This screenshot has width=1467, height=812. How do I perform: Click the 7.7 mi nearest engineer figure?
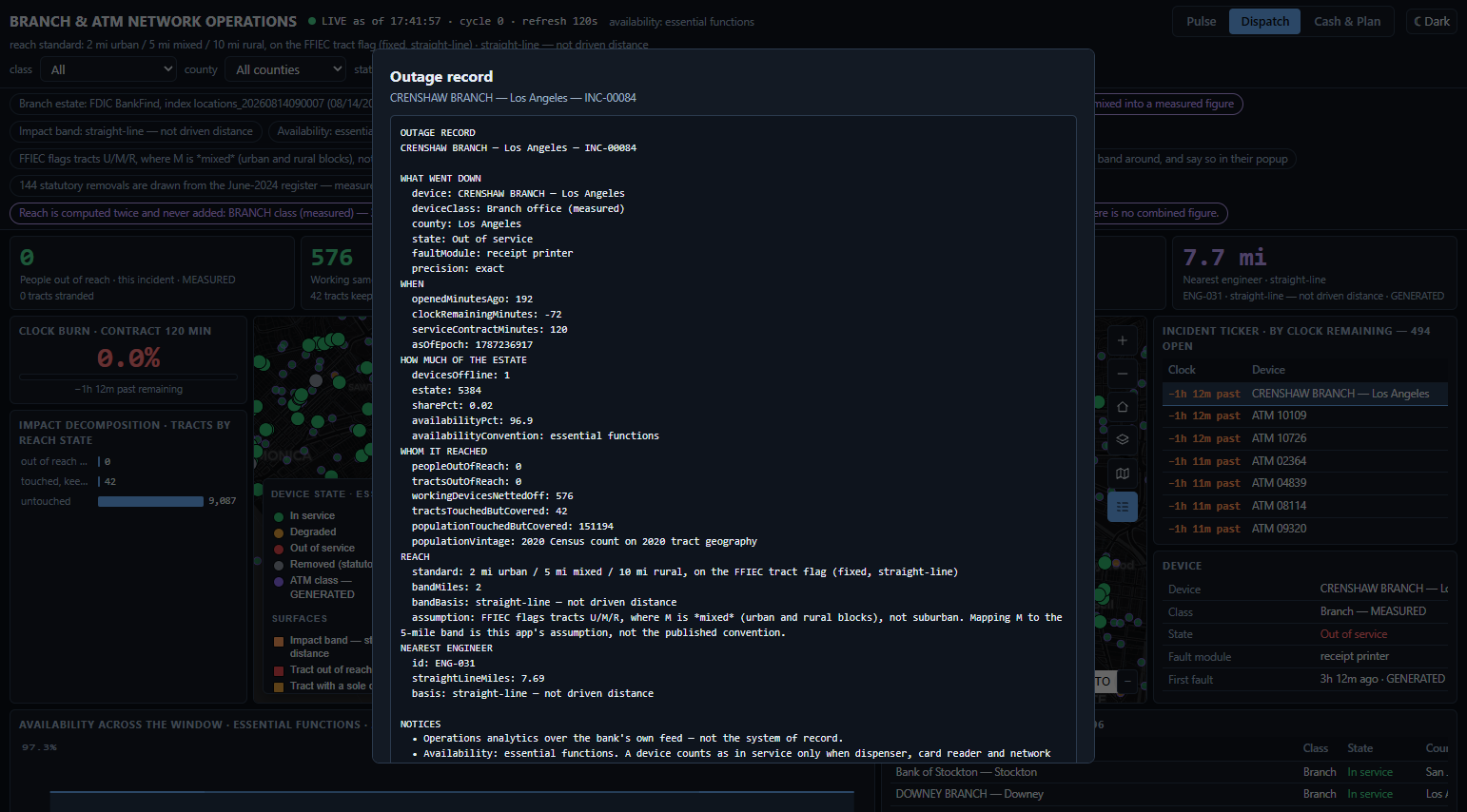click(x=1224, y=258)
